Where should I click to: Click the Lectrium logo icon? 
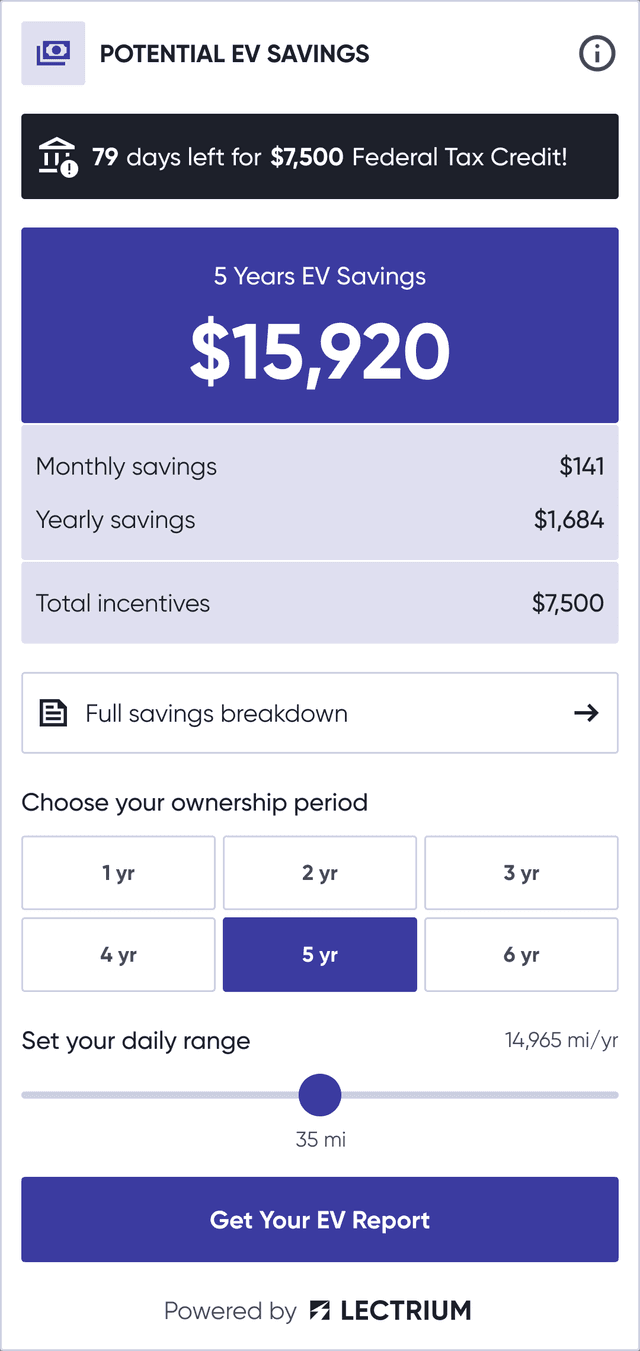coord(320,1310)
